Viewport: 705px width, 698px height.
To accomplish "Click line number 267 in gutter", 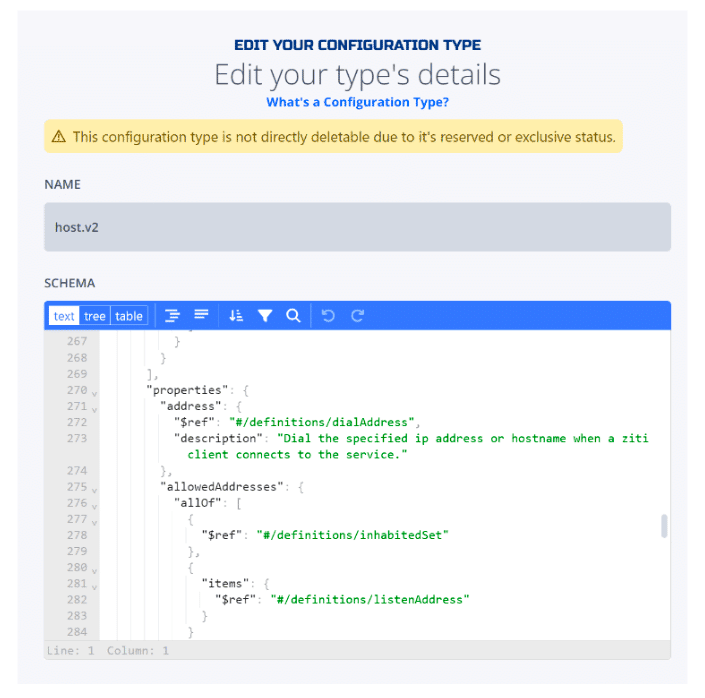I will tap(77, 341).
